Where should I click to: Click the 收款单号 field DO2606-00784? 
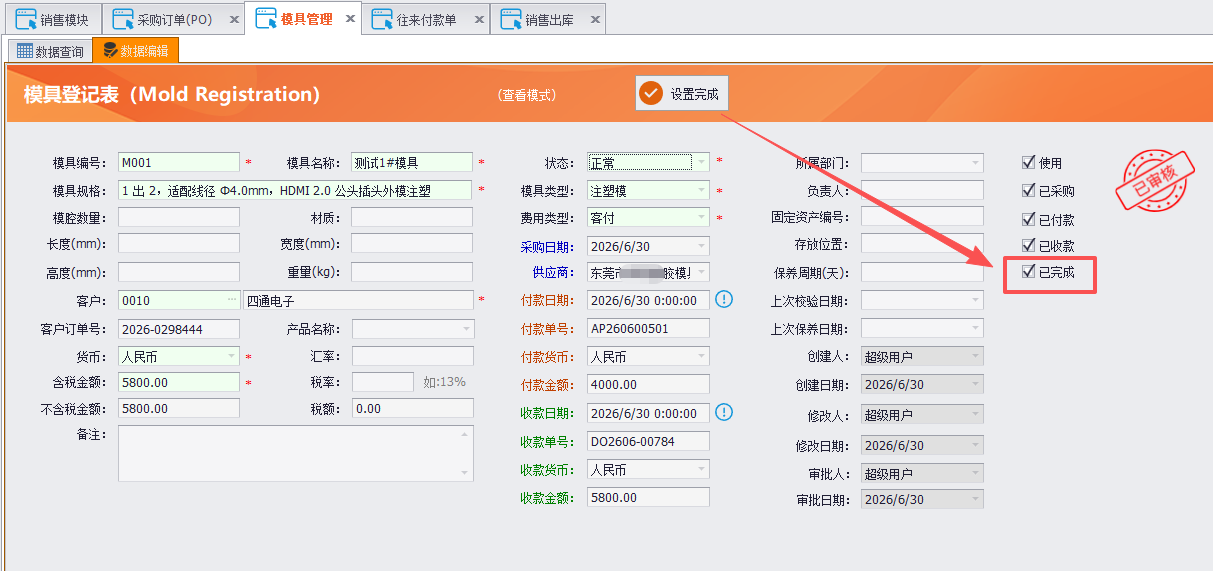tap(649, 441)
